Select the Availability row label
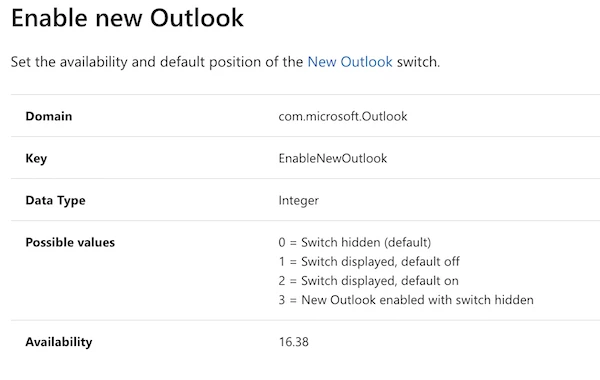The width and height of the screenshot is (600, 380). coord(59,342)
